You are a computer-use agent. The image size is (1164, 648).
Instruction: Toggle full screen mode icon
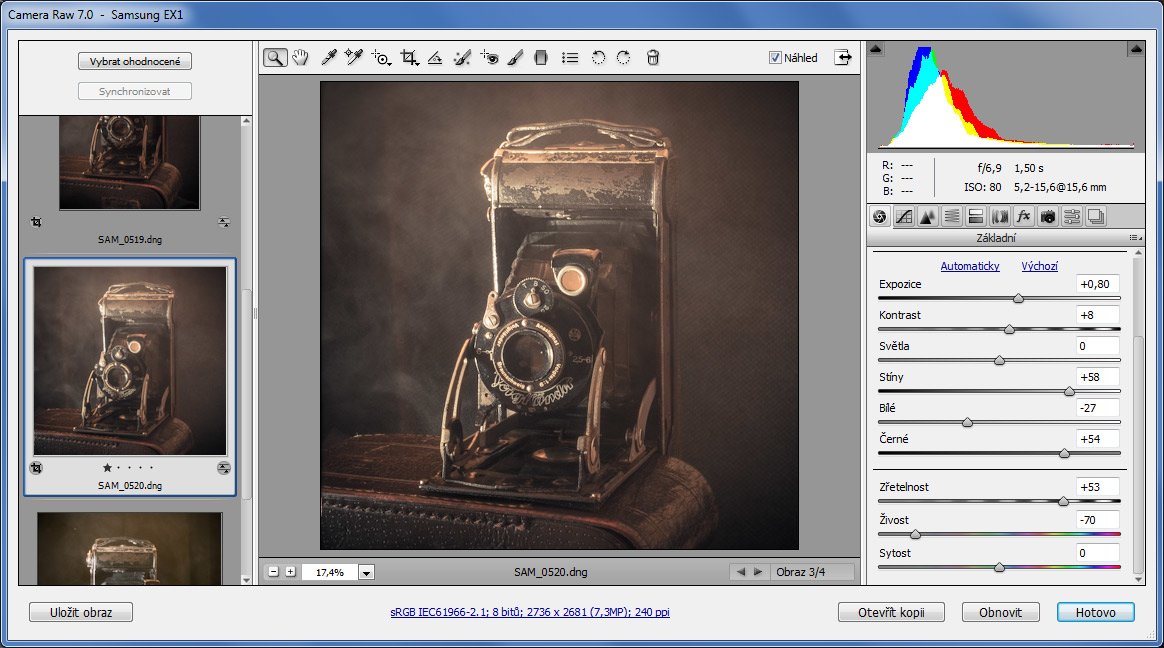[x=843, y=57]
